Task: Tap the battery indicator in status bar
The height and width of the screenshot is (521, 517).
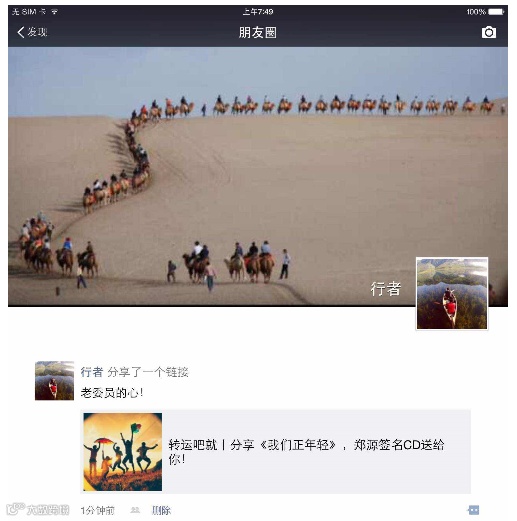Action: [x=496, y=12]
